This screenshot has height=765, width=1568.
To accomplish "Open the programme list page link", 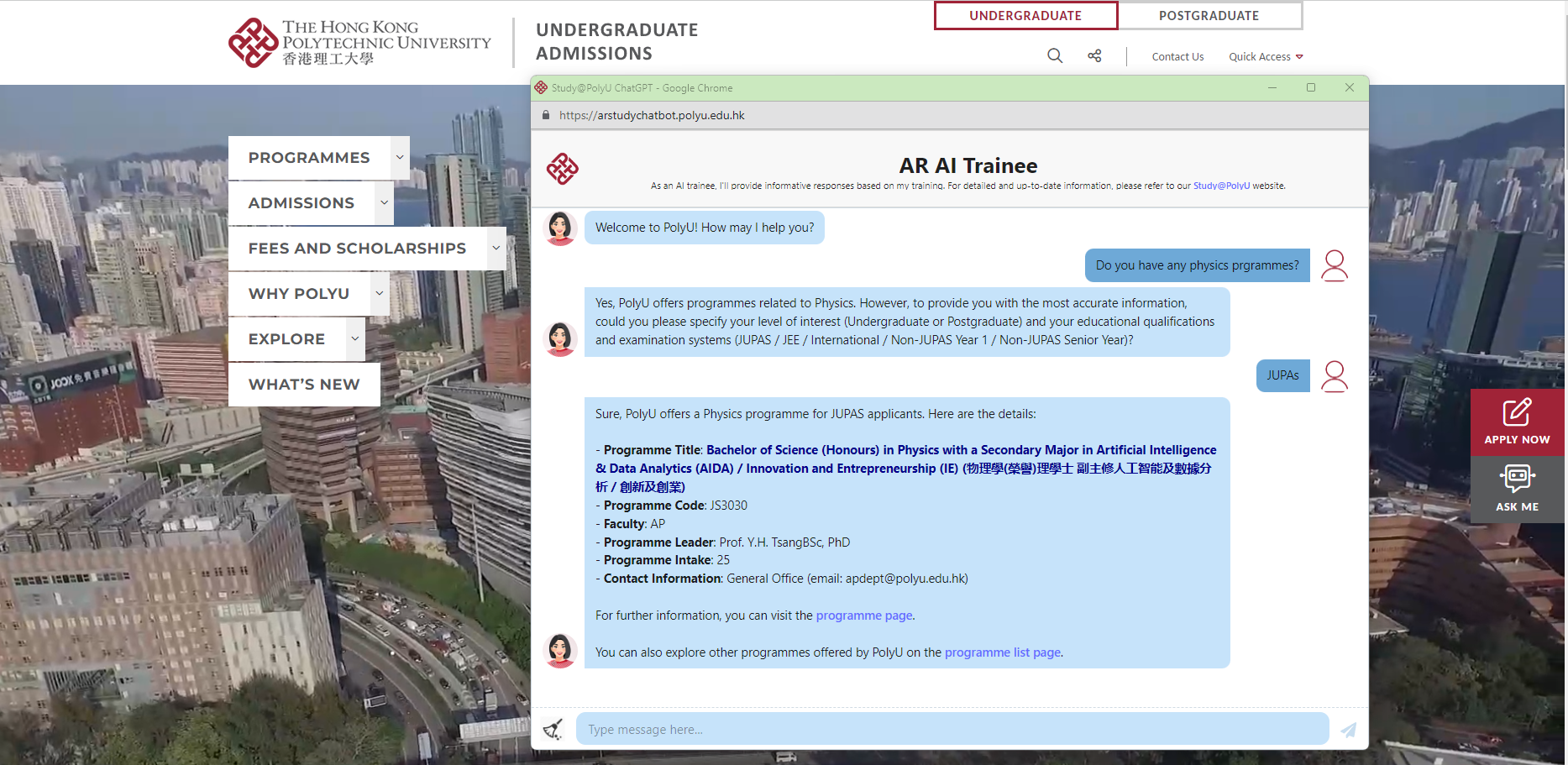I will pyautogui.click(x=1003, y=652).
